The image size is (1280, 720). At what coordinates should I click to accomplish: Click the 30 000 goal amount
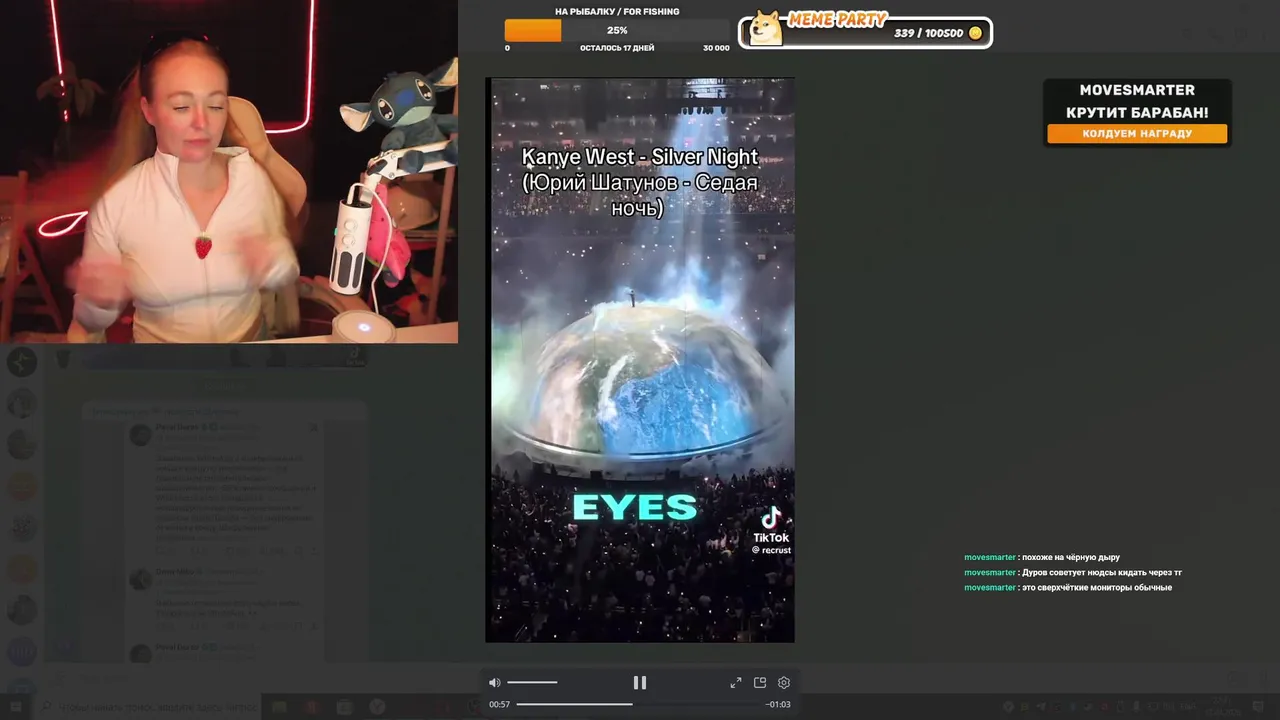point(716,48)
